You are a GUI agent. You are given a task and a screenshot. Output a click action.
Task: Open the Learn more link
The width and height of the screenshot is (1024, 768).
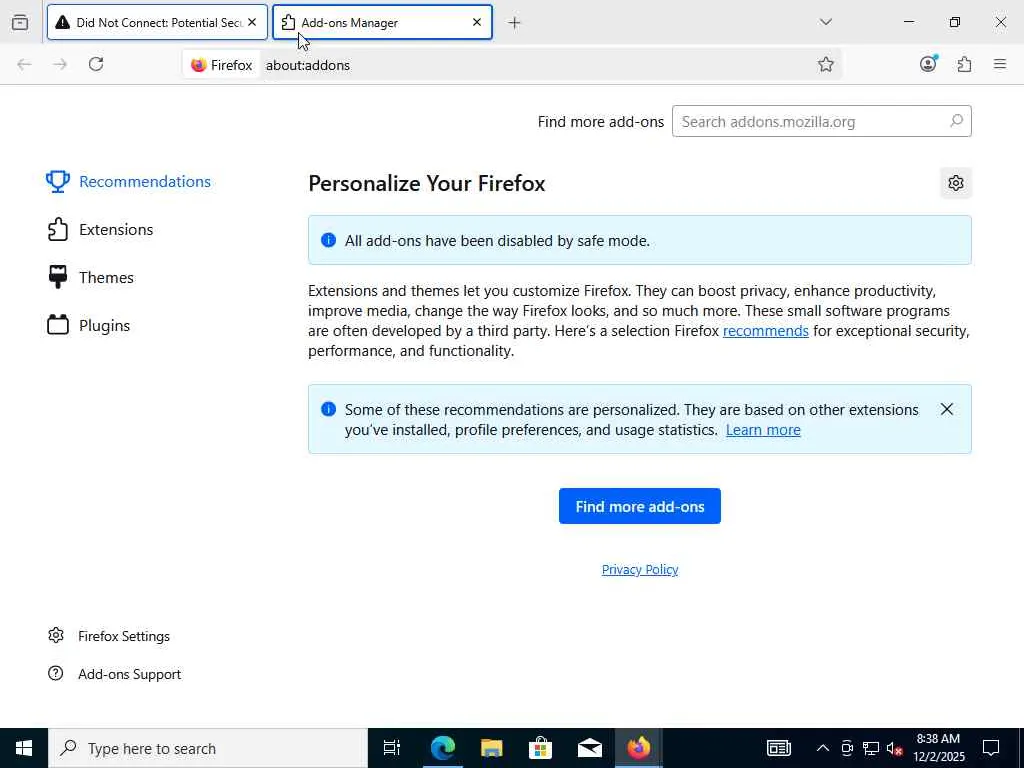click(763, 430)
